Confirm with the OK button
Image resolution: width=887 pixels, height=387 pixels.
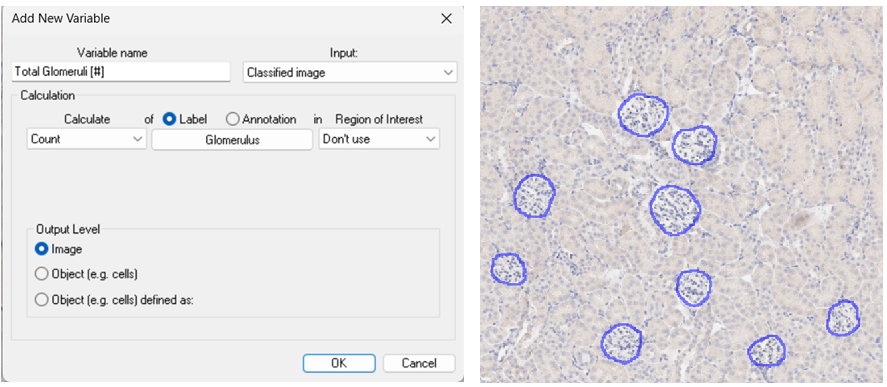[x=339, y=363]
